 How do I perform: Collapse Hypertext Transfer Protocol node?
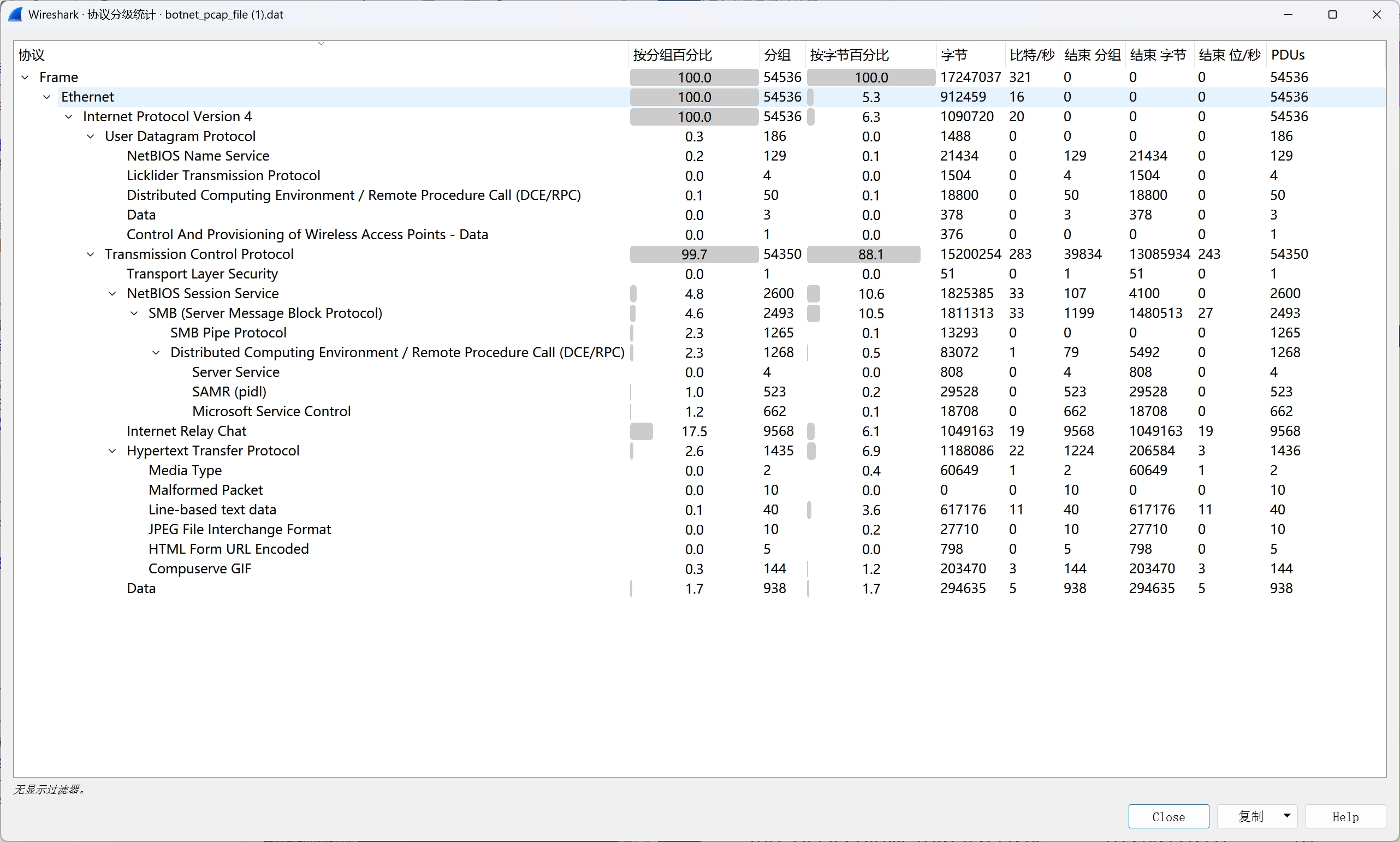click(112, 451)
